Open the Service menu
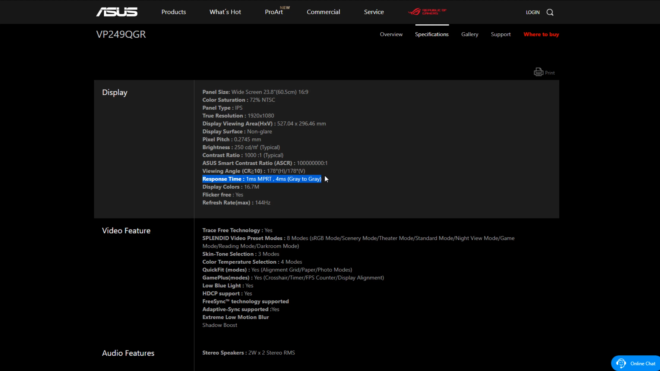This screenshot has width=660, height=371. (x=374, y=12)
